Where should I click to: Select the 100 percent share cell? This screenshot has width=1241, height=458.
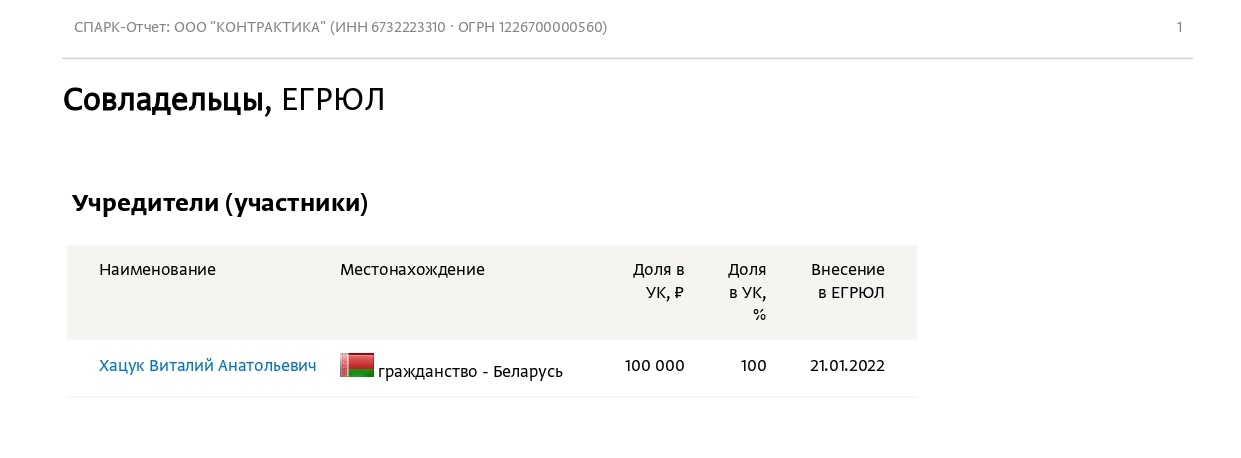click(x=754, y=366)
